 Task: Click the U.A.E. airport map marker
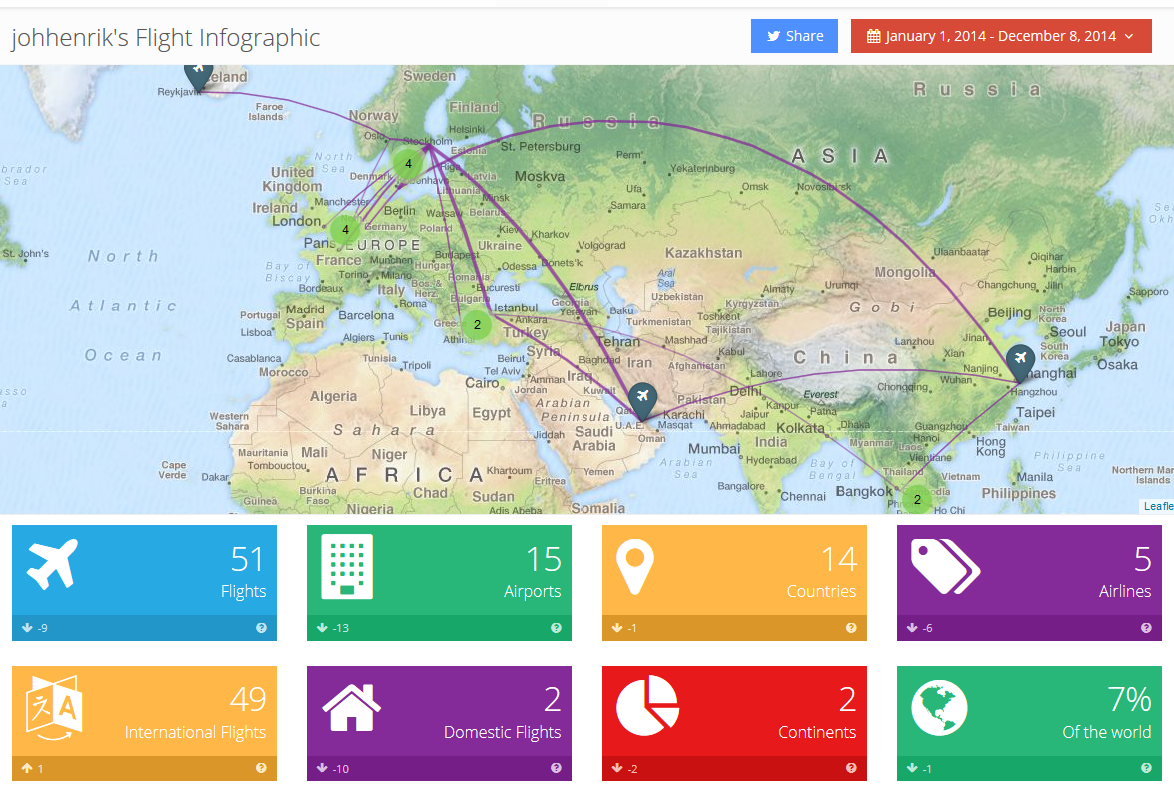pyautogui.click(x=642, y=398)
